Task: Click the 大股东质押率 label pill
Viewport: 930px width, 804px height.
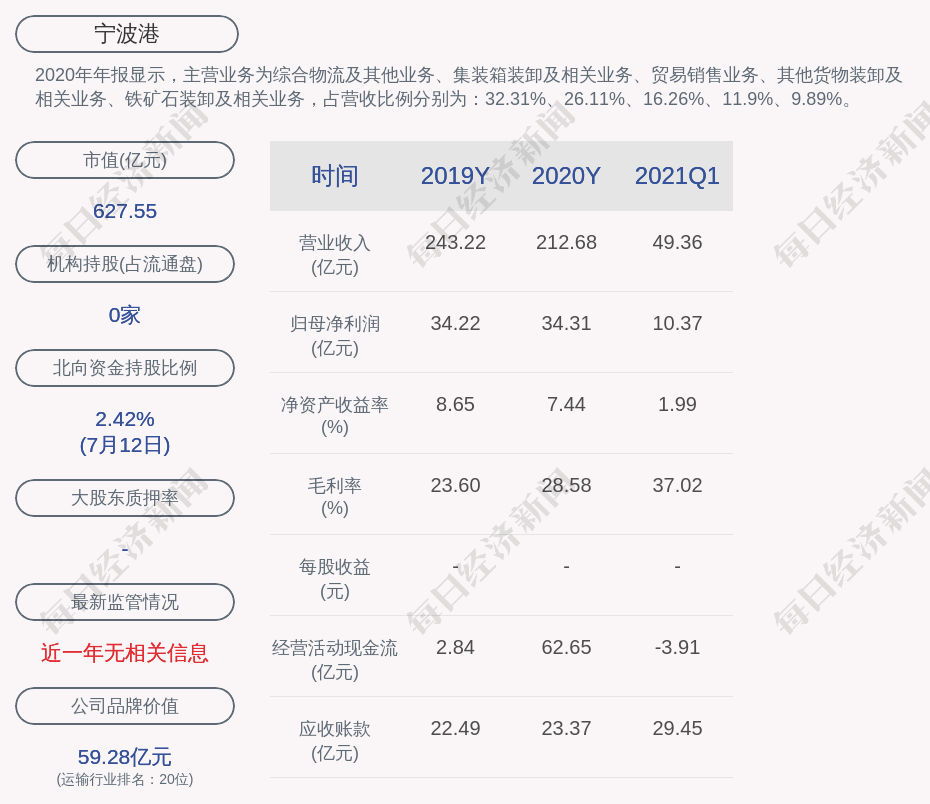Action: [x=125, y=498]
